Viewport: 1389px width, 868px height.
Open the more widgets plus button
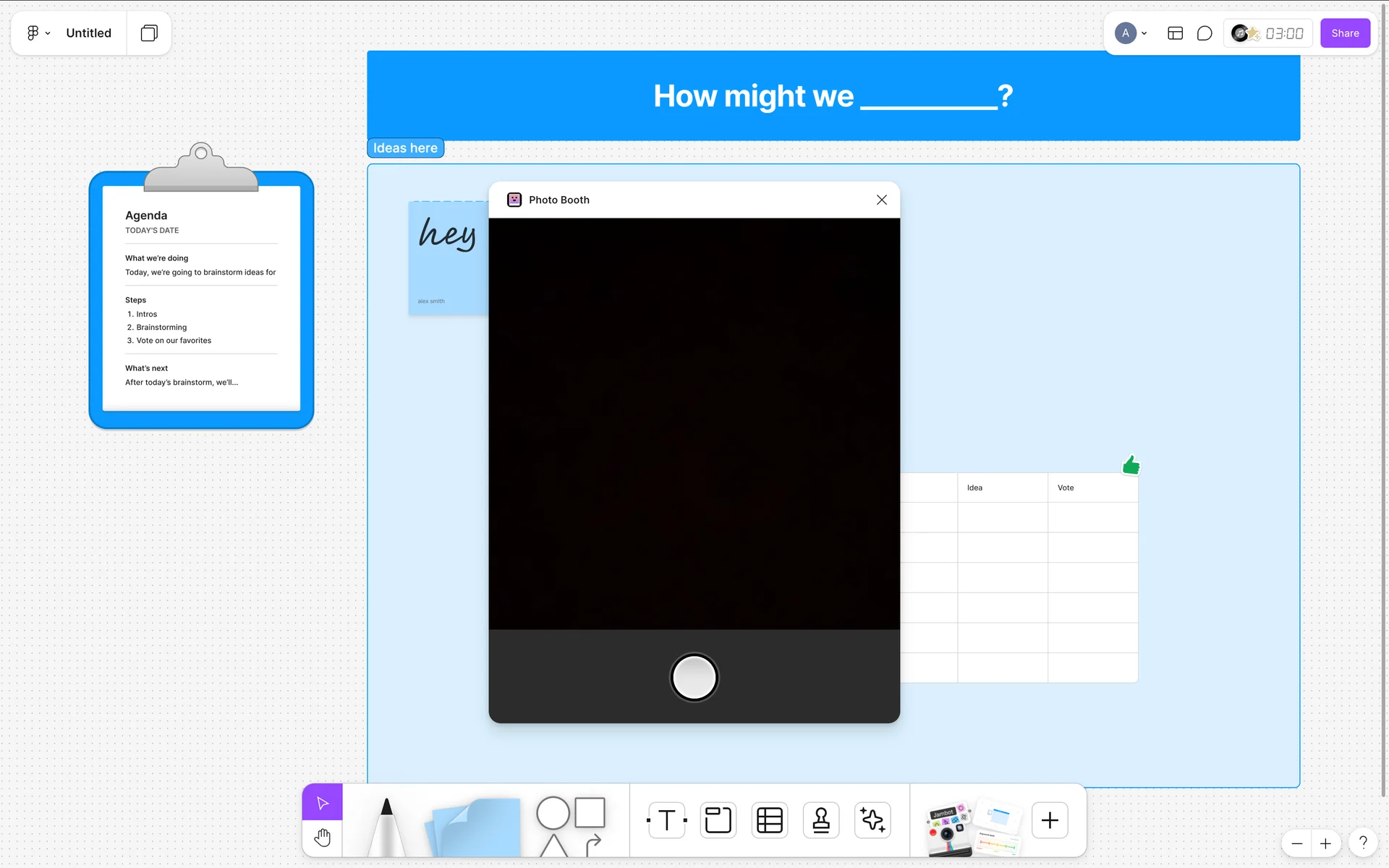tap(1049, 820)
